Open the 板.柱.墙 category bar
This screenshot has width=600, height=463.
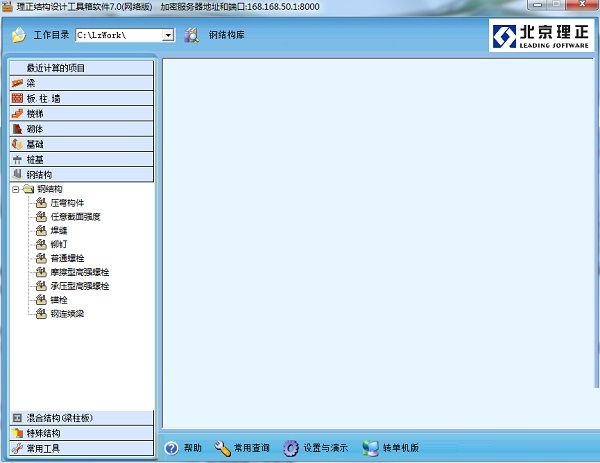coord(82,98)
